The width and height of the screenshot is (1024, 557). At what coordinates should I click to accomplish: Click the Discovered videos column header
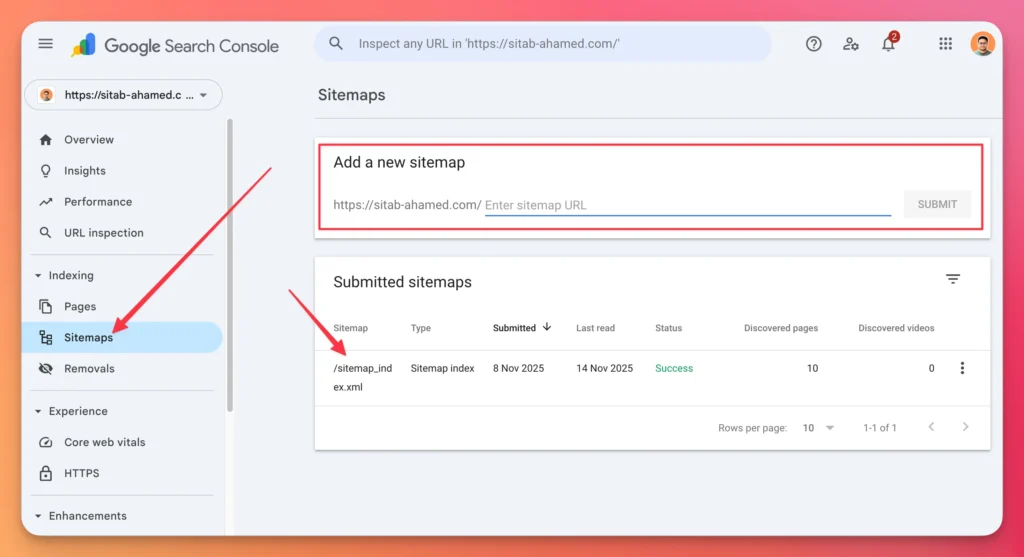pos(896,328)
